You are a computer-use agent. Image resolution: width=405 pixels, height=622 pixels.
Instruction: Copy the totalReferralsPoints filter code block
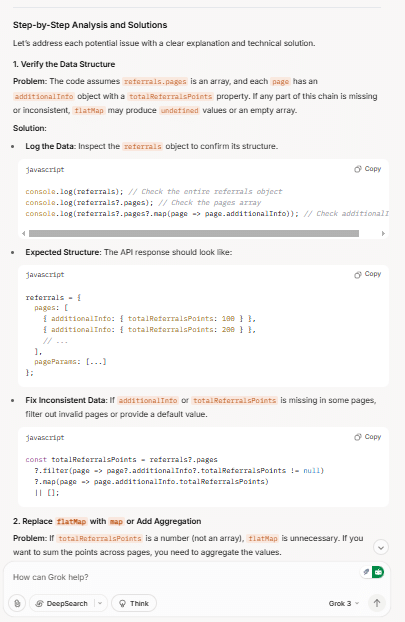coord(367,437)
